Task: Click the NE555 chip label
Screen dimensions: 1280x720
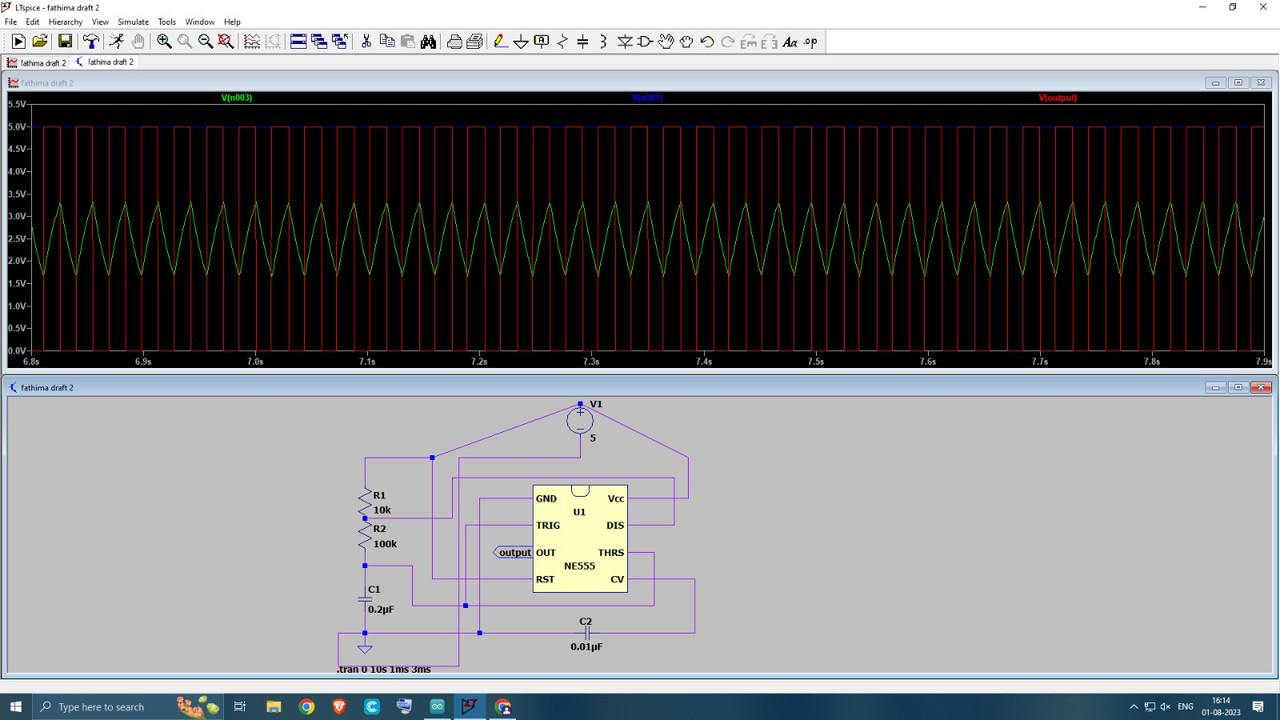Action: 579,566
